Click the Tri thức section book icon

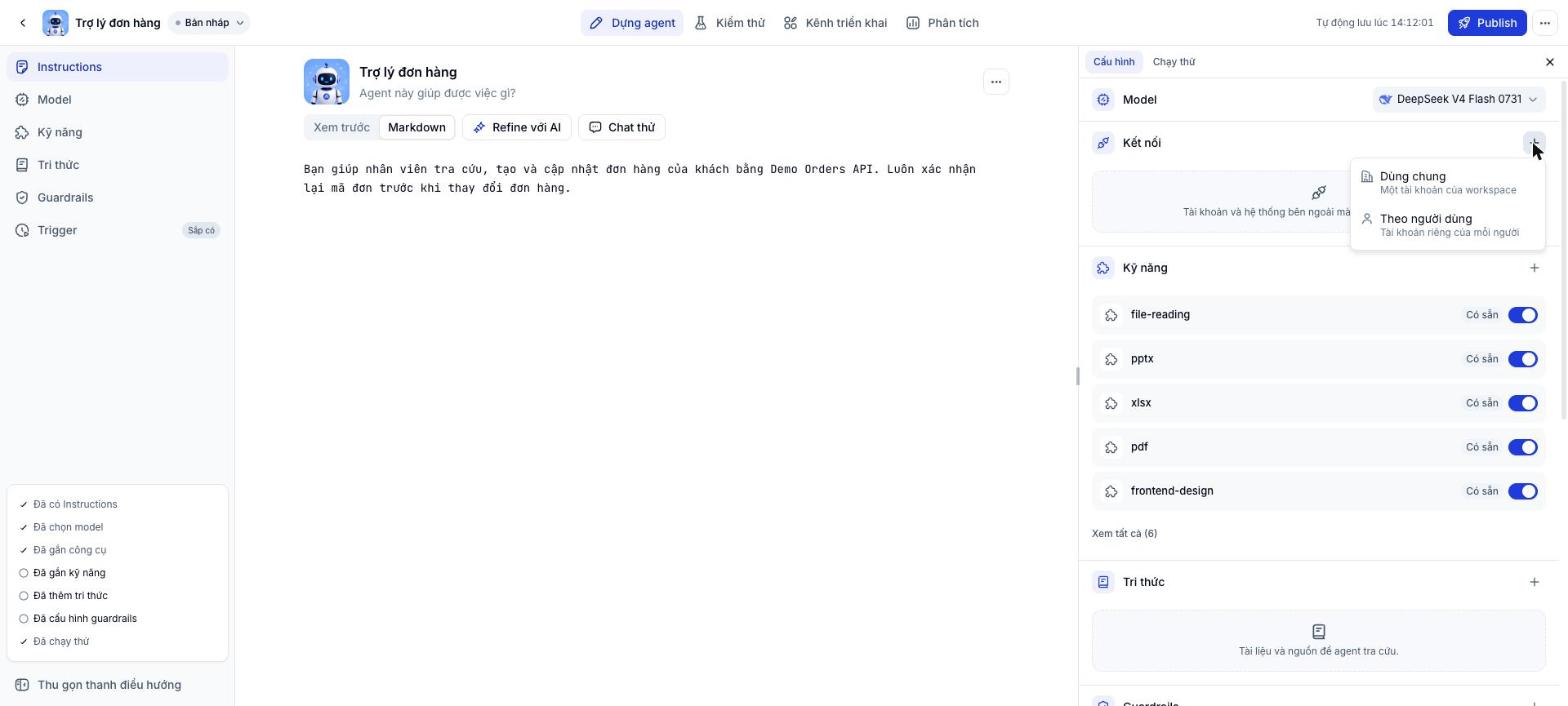coord(1103,582)
